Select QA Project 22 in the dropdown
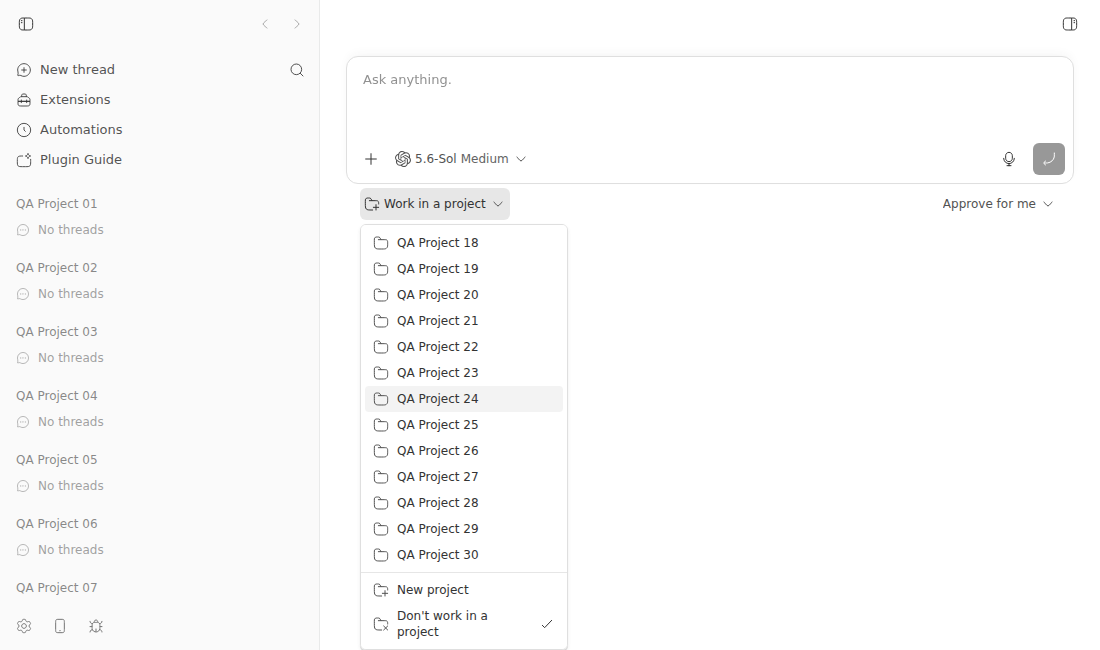This screenshot has height=650, width=1100. (x=464, y=346)
